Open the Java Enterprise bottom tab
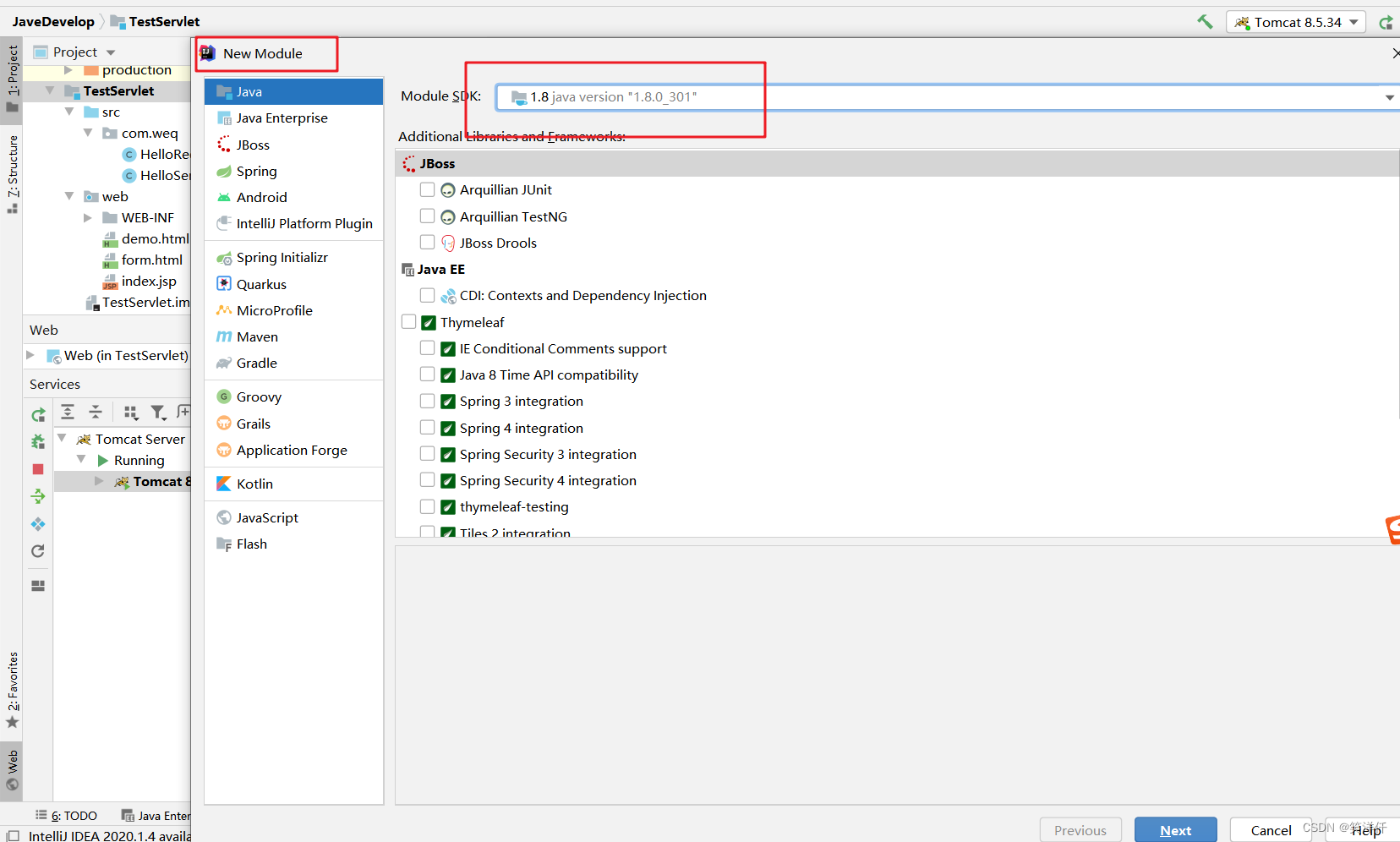Screen dimensions: 1400x842 tap(156, 816)
